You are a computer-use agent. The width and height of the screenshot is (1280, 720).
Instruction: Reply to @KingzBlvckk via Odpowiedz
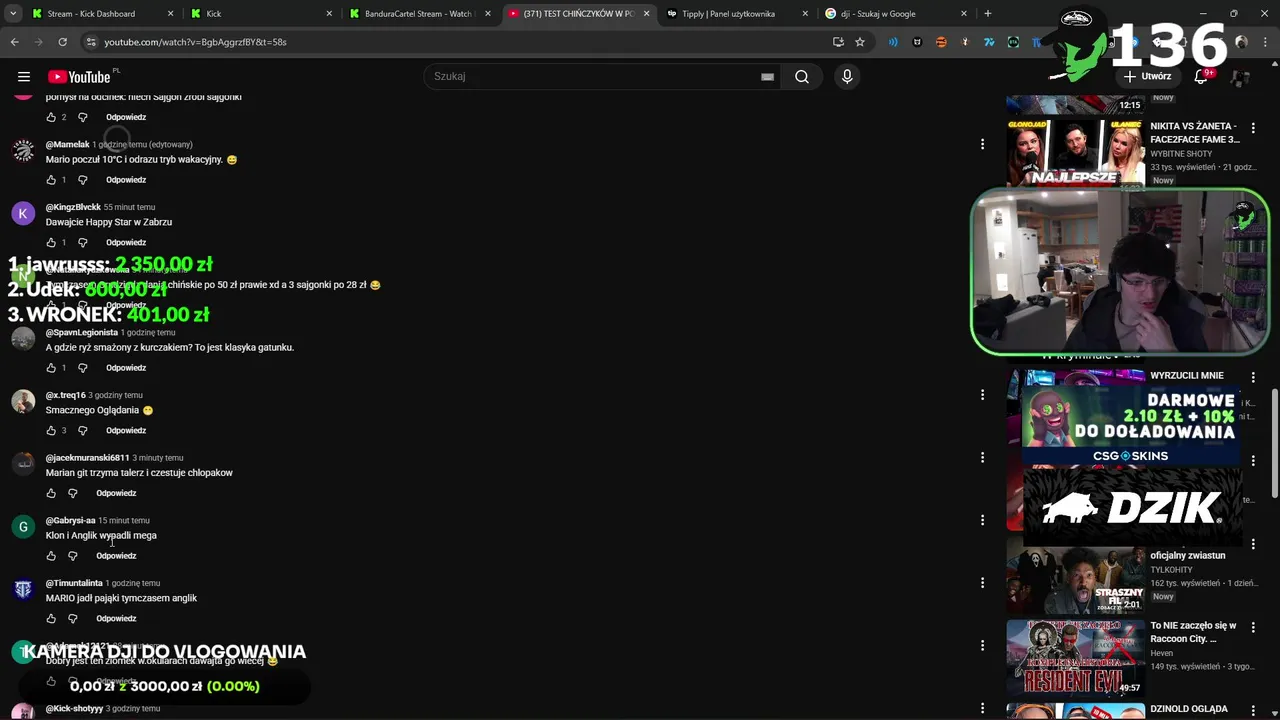click(126, 243)
